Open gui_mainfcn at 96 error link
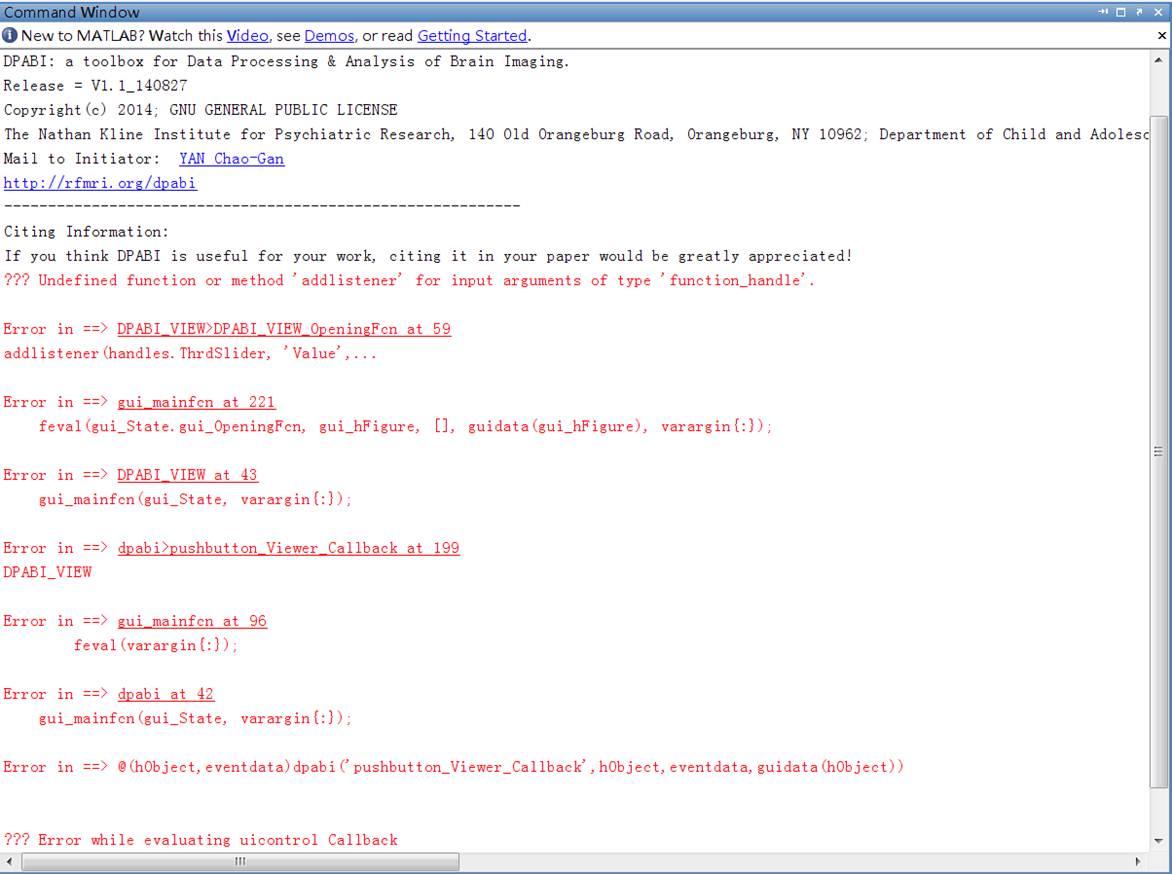 tap(192, 621)
